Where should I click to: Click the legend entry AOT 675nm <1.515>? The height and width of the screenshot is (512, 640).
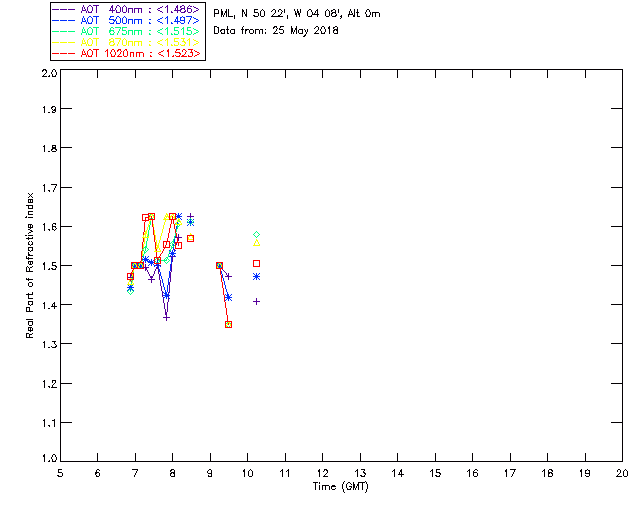click(x=127, y=31)
